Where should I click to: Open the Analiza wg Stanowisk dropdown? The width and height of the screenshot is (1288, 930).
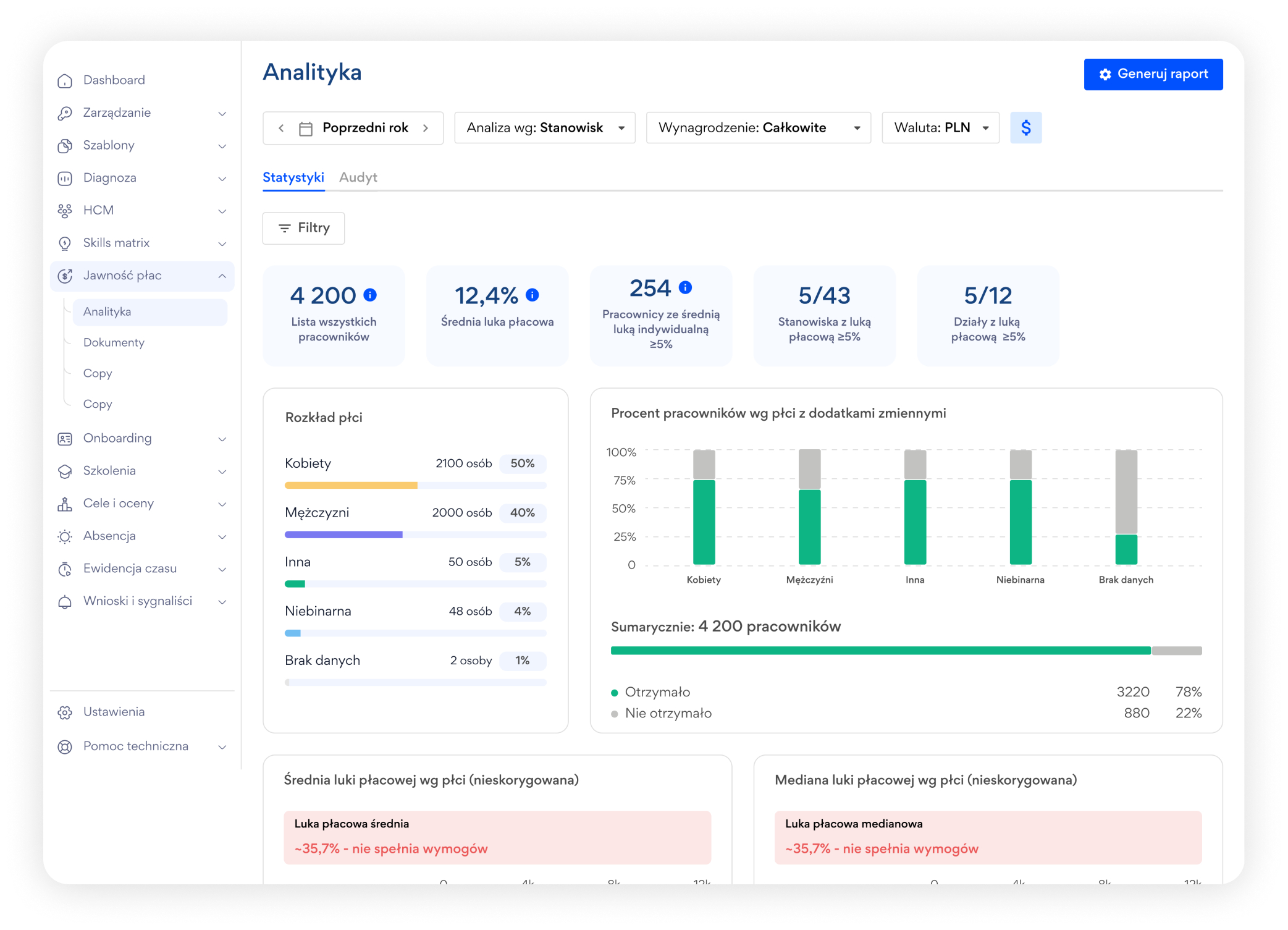click(544, 128)
